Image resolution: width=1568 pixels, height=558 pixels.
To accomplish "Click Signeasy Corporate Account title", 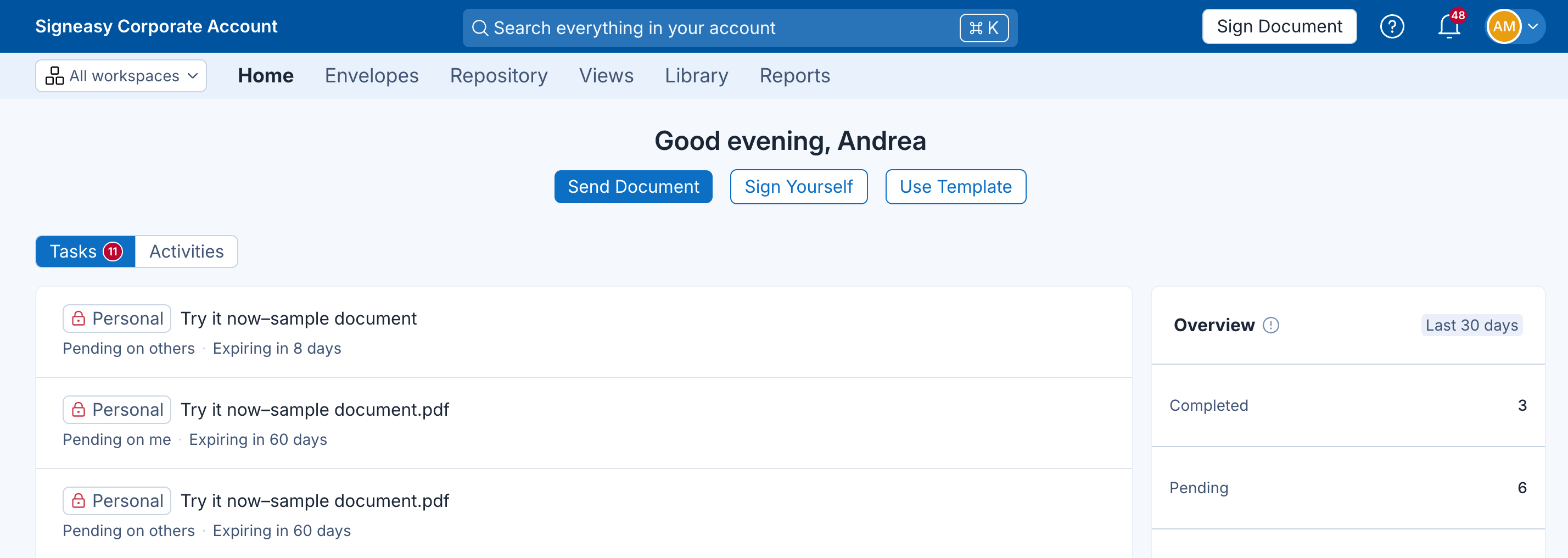I will (x=156, y=27).
